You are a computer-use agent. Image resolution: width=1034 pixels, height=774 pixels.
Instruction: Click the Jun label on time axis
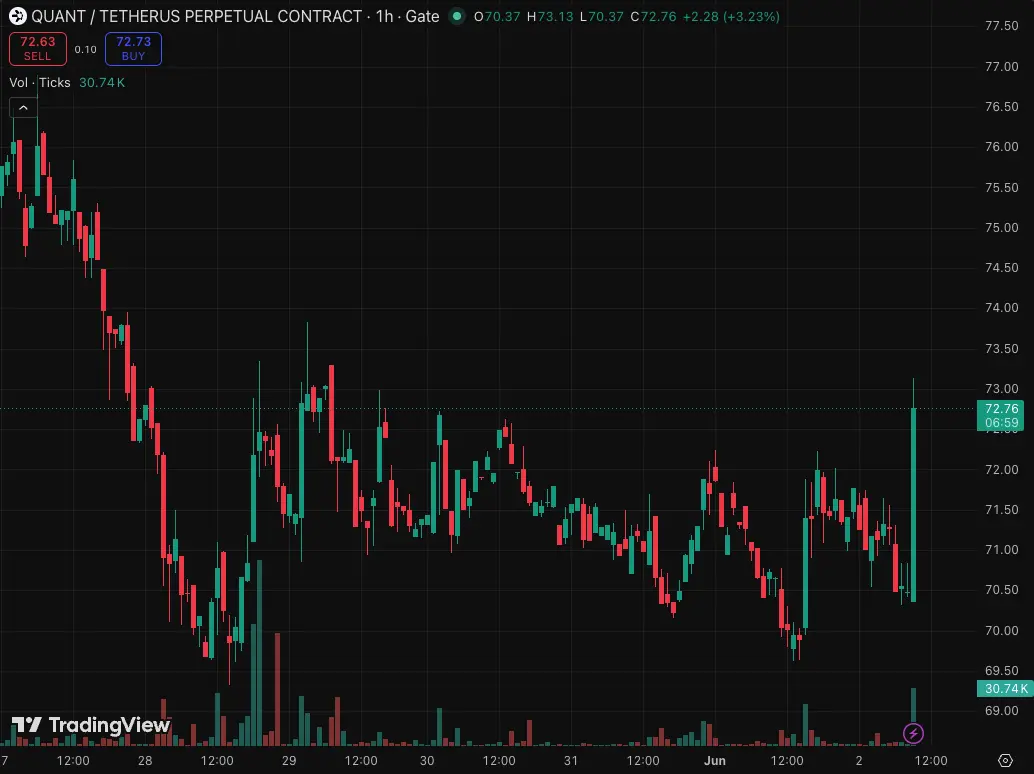pos(715,760)
